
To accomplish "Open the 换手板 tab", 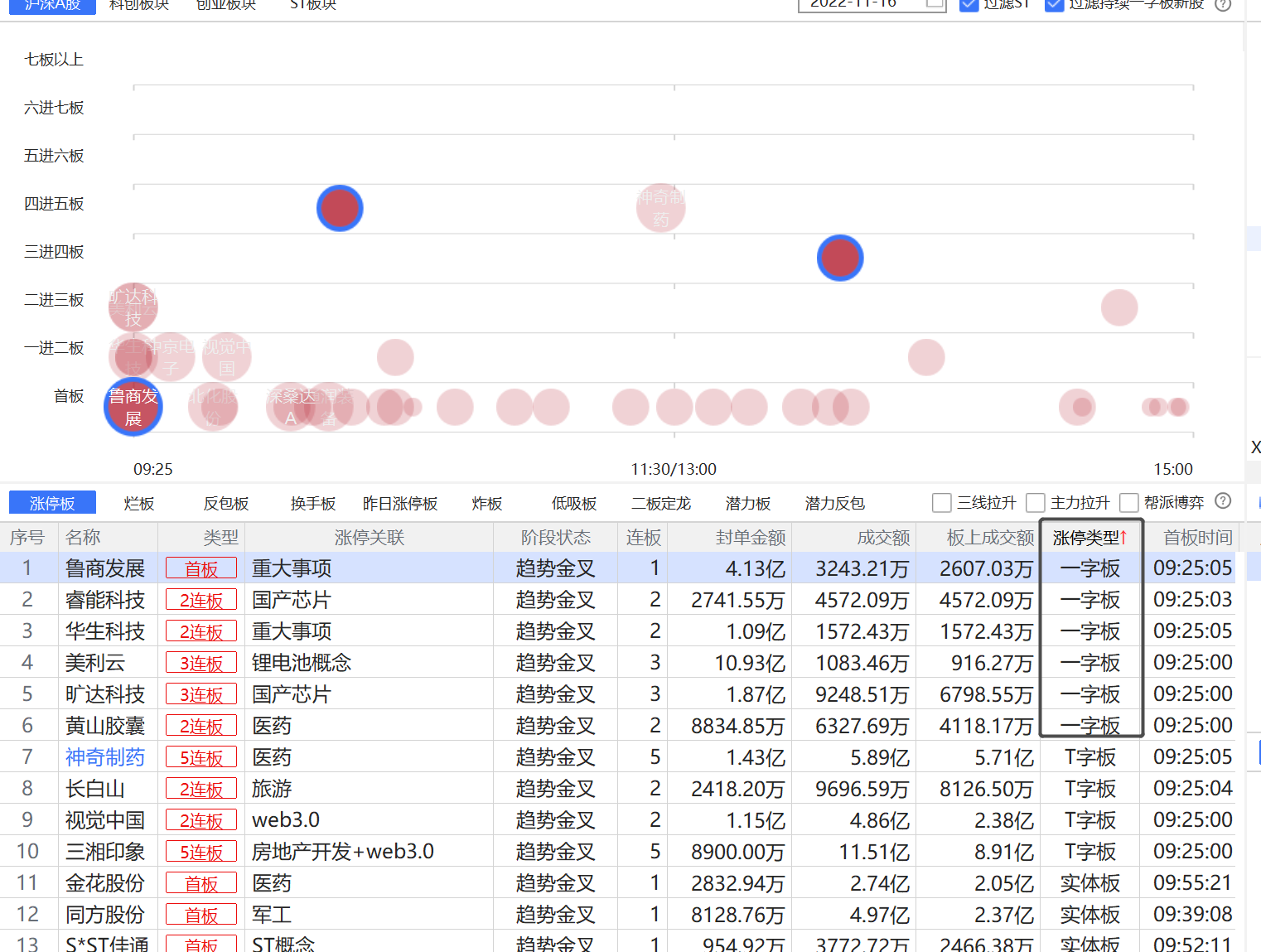I will click(313, 503).
